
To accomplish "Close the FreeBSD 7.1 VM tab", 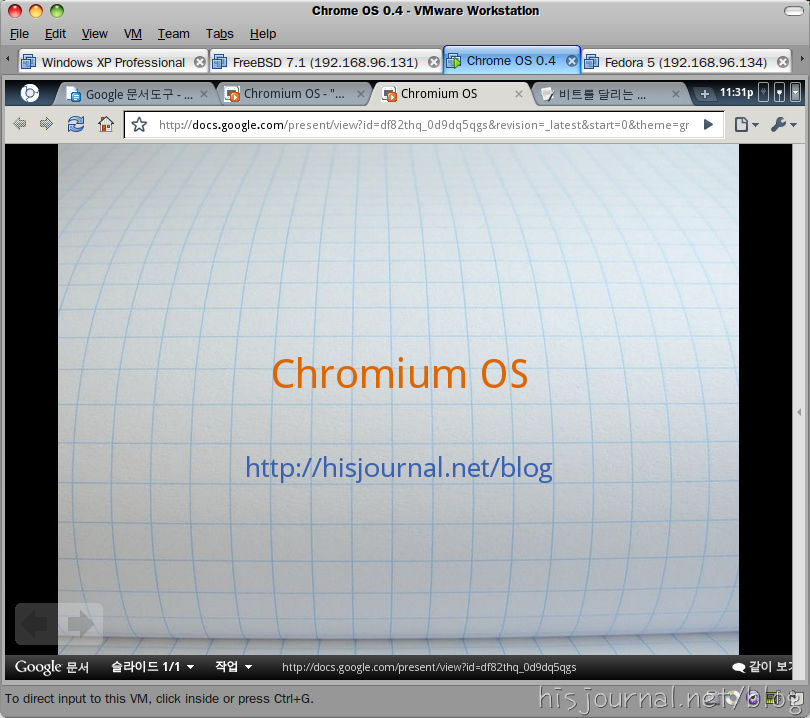I will (434, 62).
